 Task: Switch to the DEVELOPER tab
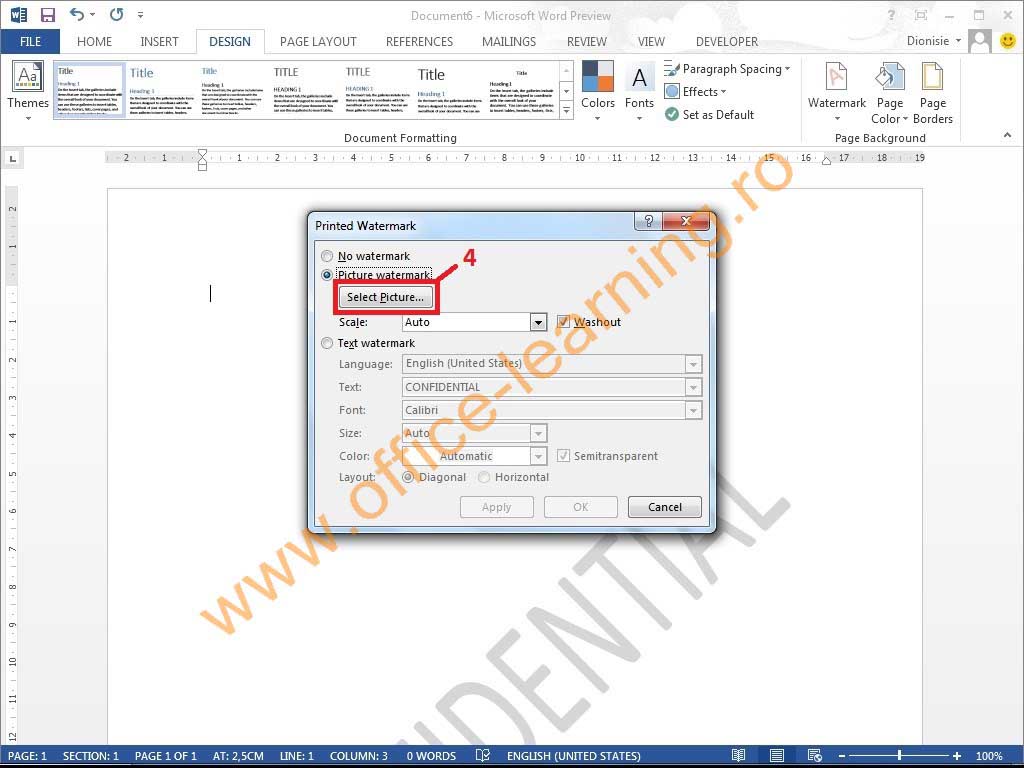[x=727, y=42]
